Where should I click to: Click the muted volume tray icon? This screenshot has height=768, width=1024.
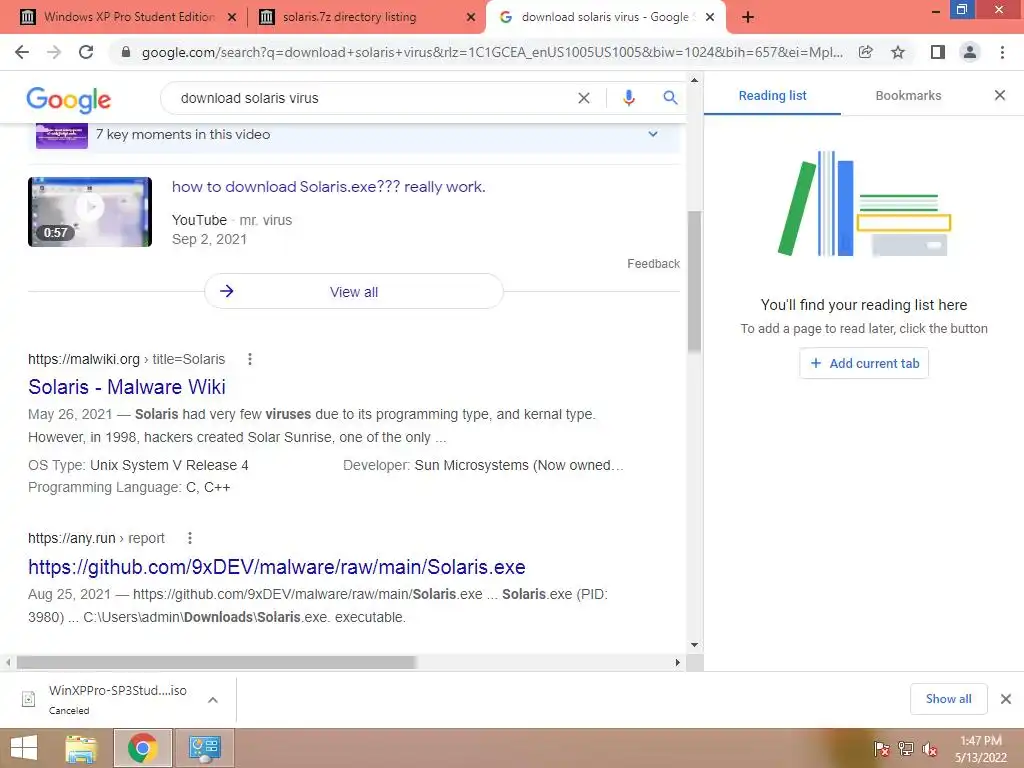(x=930, y=749)
